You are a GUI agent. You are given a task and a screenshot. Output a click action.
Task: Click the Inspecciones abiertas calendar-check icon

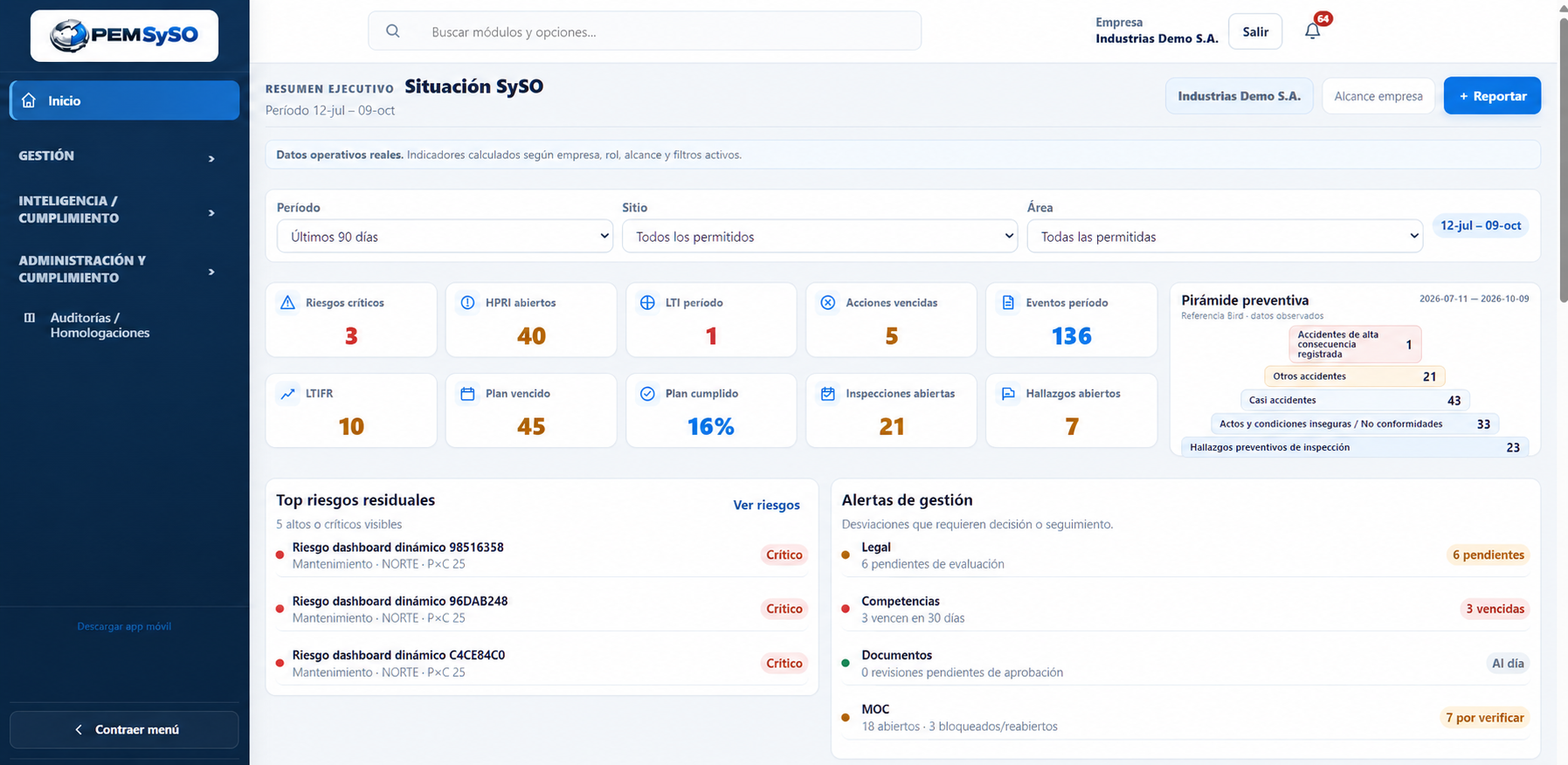(827, 393)
